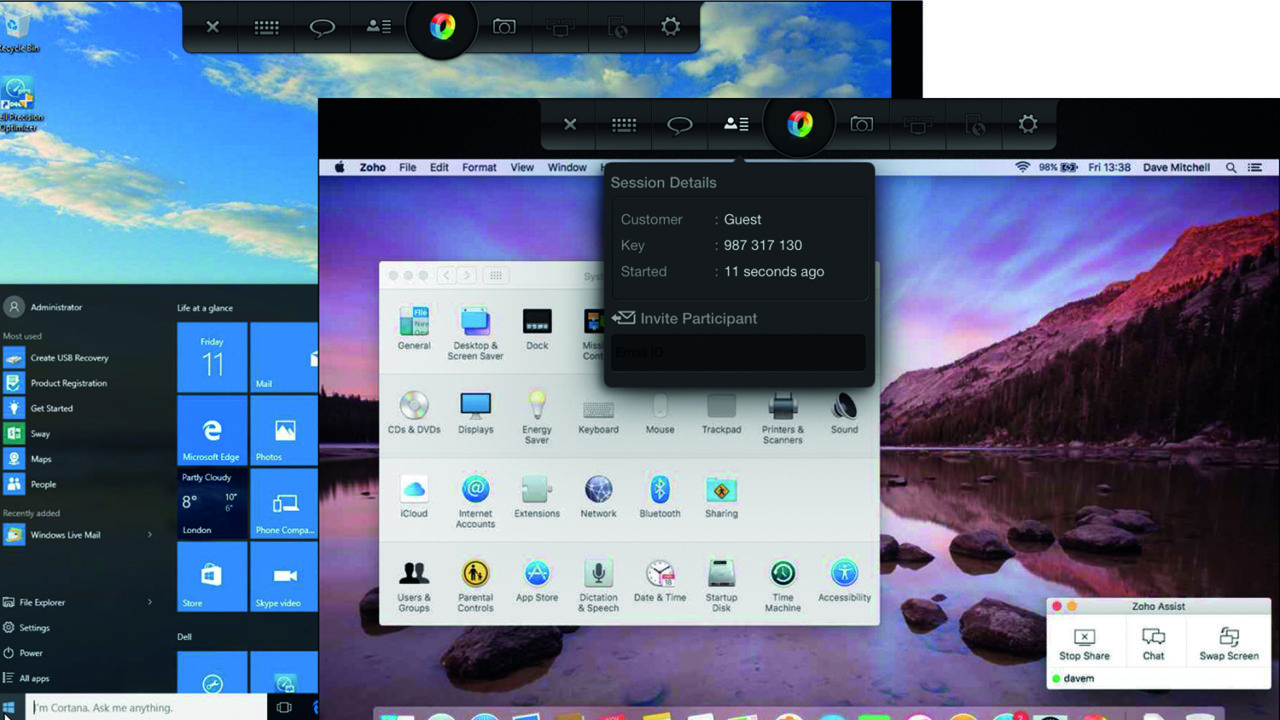Viewport: 1280px width, 720px height.
Task: Click camera screenshot icon in Windows session toolbar
Action: (x=504, y=27)
